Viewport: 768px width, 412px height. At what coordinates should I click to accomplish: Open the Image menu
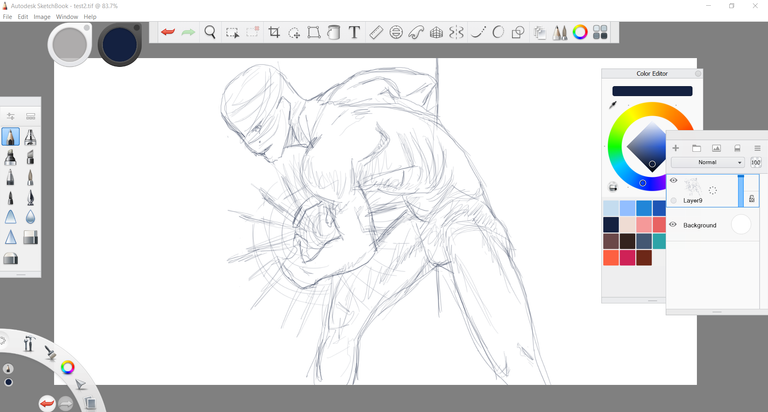[x=42, y=17]
